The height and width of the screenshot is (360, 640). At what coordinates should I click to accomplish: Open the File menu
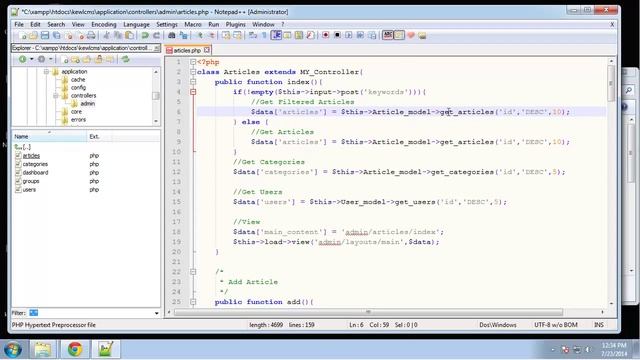[19, 24]
